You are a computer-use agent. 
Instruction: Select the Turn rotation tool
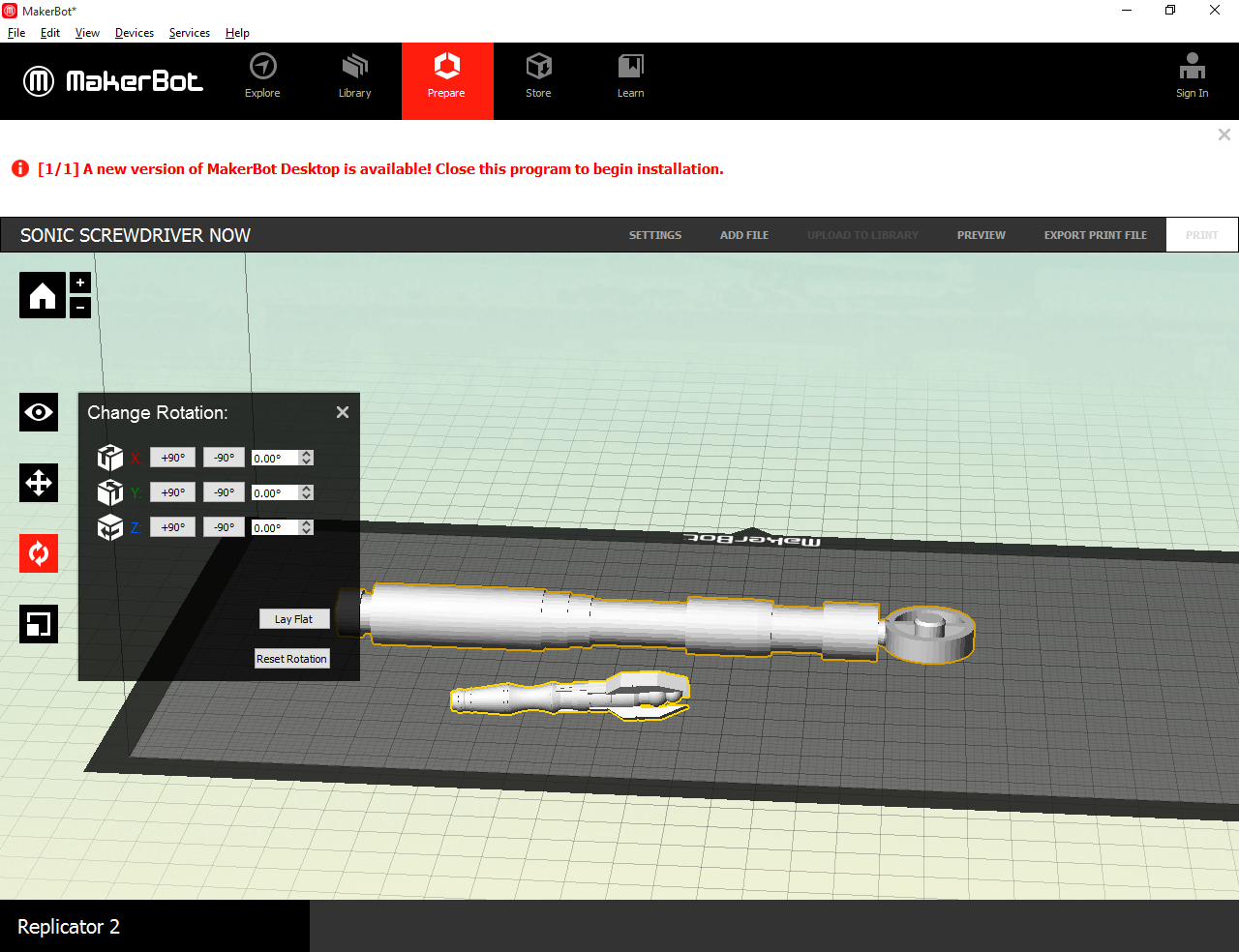click(39, 553)
